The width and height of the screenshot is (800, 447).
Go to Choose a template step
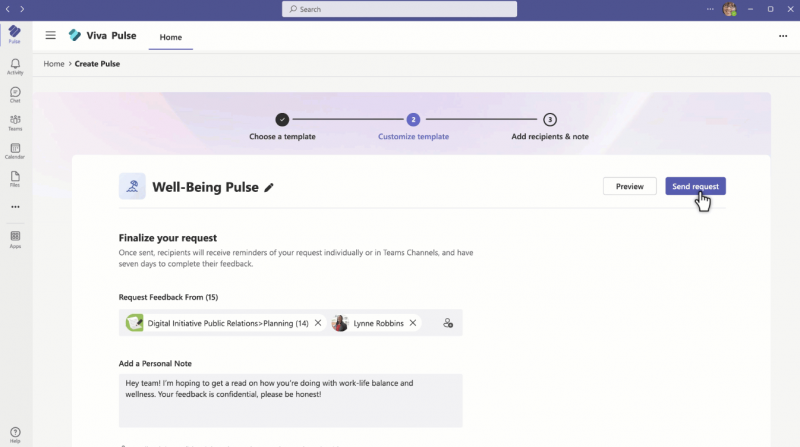click(282, 119)
